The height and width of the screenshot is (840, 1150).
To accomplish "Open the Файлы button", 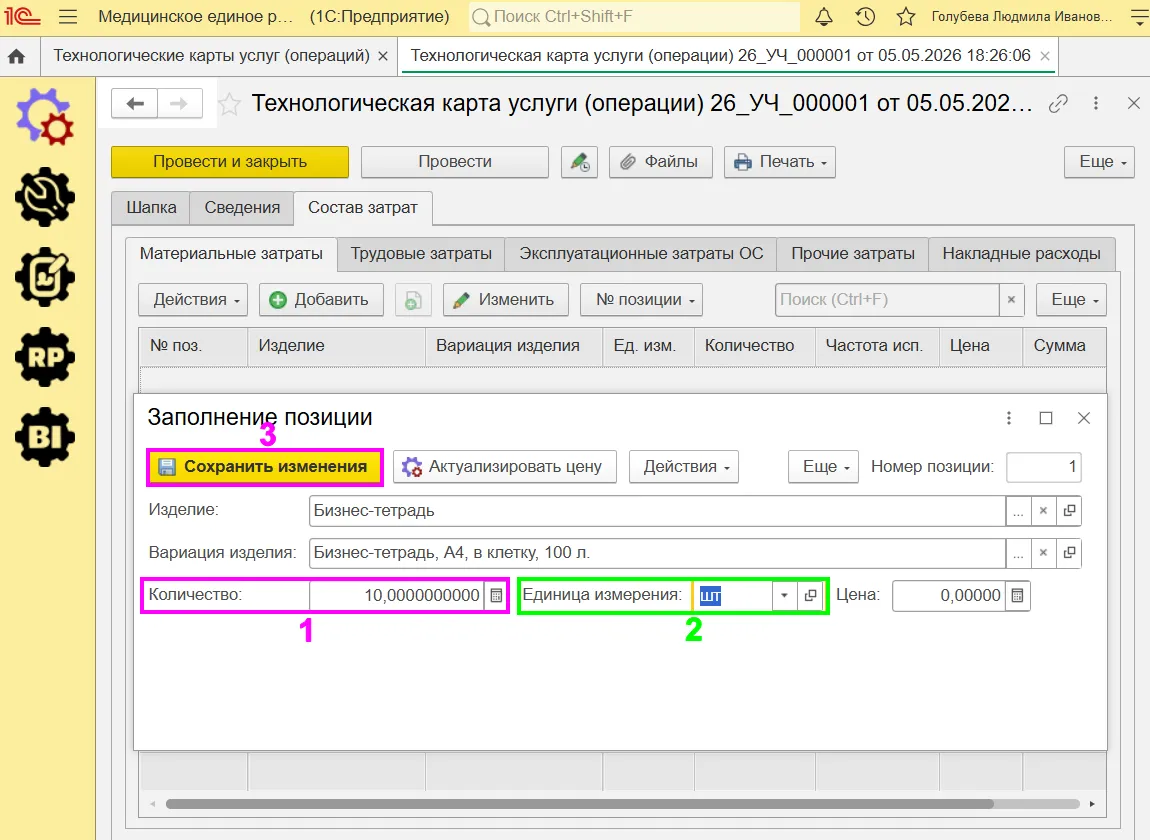I will [x=661, y=161].
